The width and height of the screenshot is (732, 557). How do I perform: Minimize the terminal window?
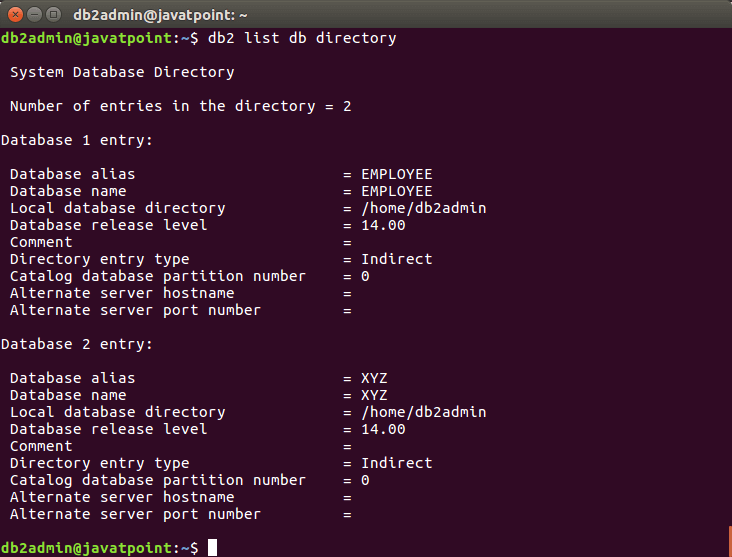click(x=33, y=14)
